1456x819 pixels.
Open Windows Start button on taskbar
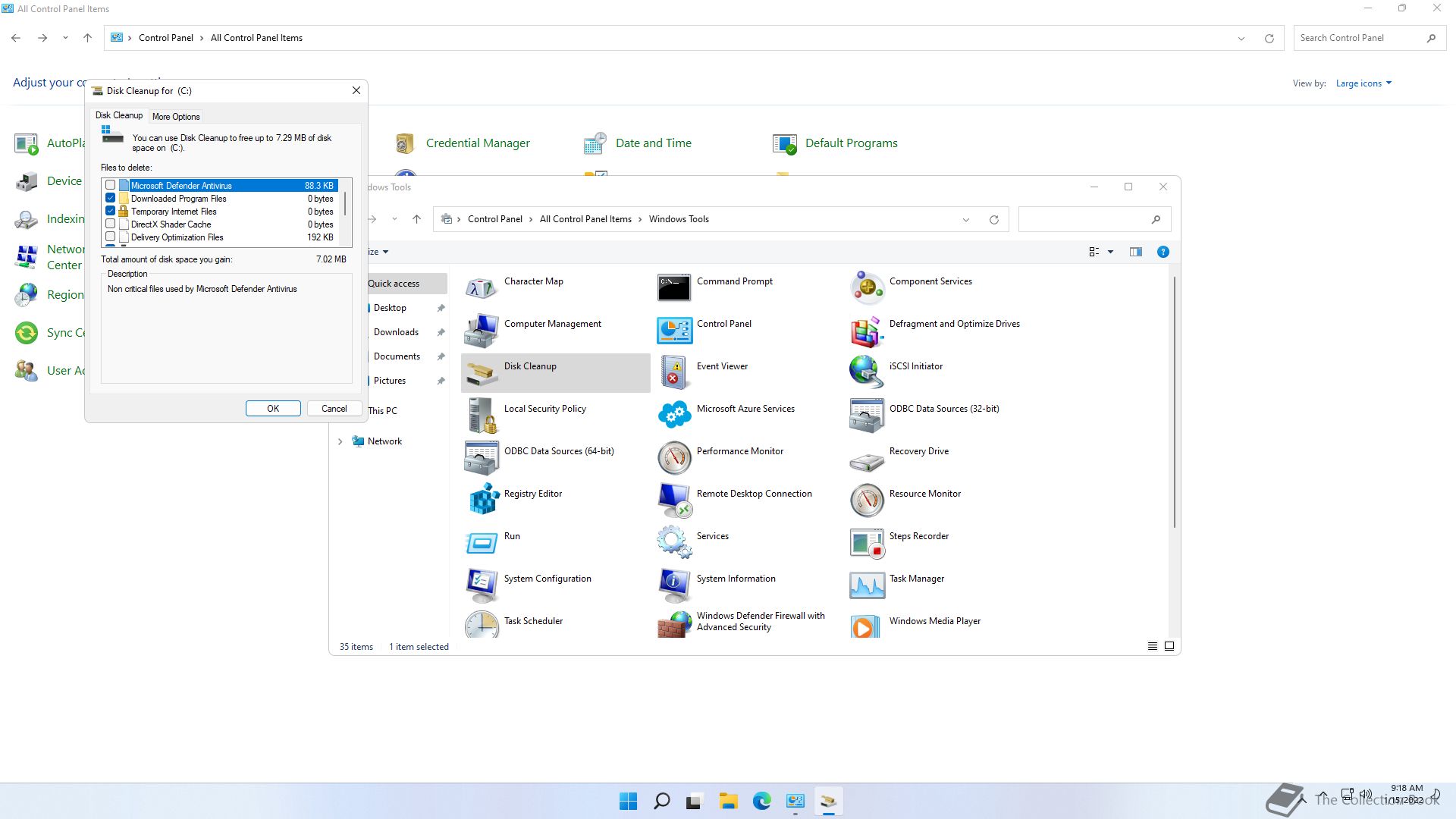tap(628, 801)
